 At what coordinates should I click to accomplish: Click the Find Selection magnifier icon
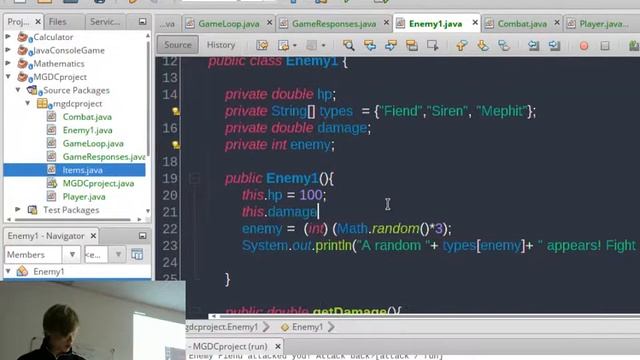pyautogui.click(x=348, y=45)
